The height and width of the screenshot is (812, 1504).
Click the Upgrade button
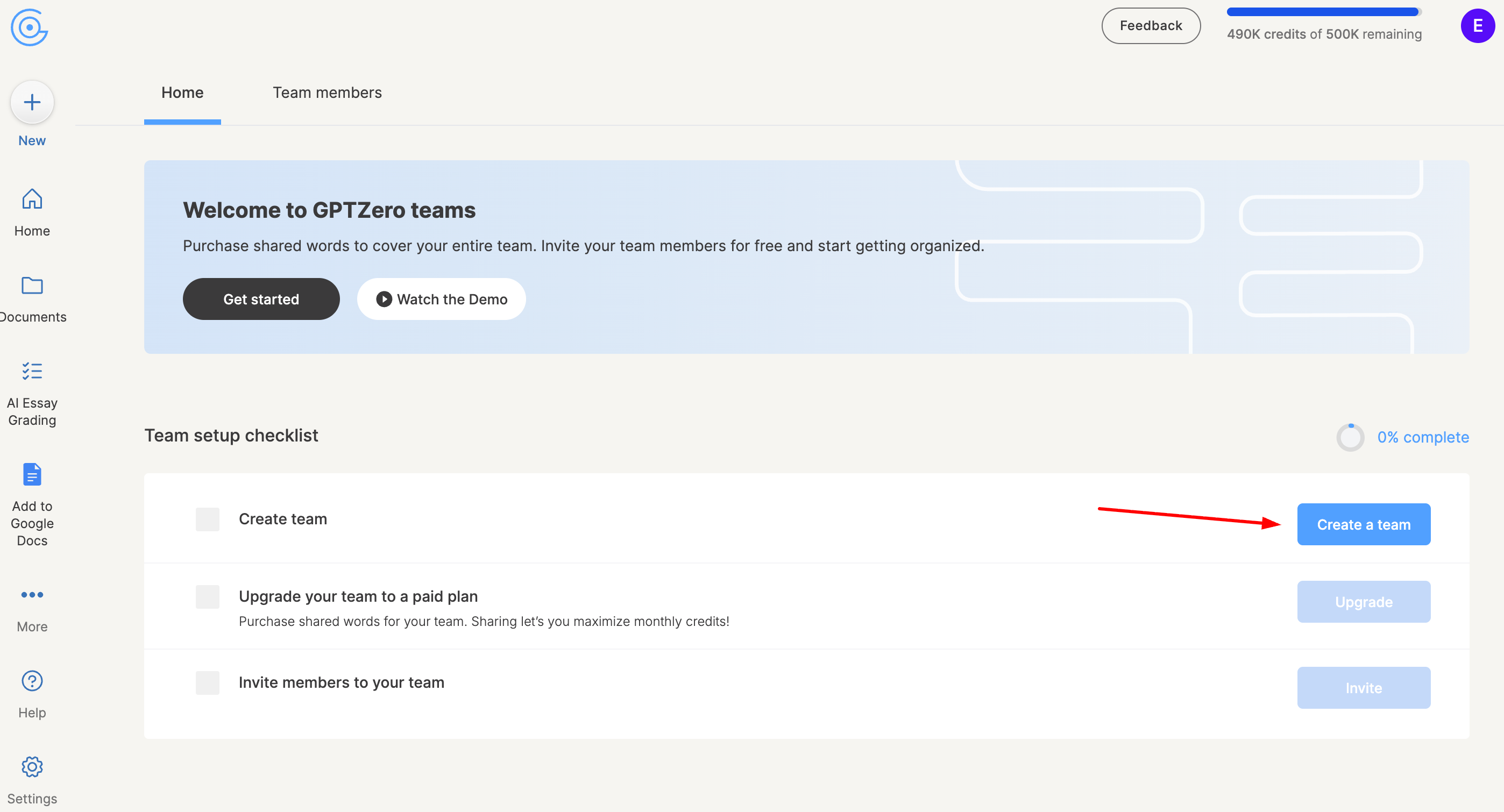pos(1364,602)
